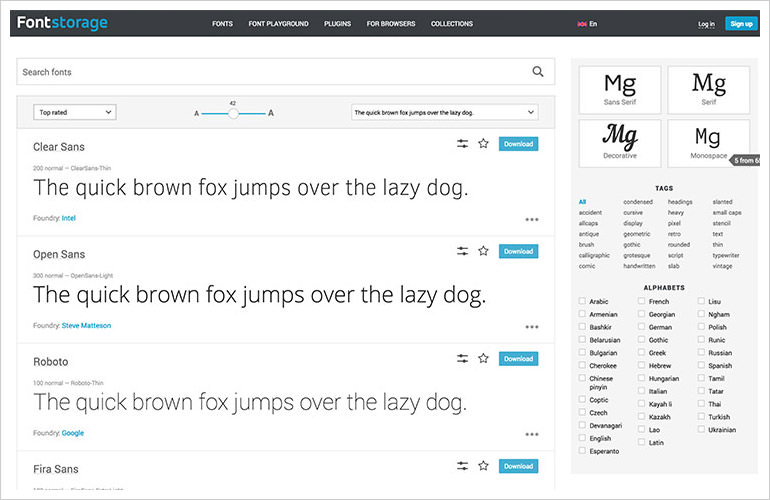770x500 pixels.
Task: Click the font size slider handle
Action: point(233,114)
